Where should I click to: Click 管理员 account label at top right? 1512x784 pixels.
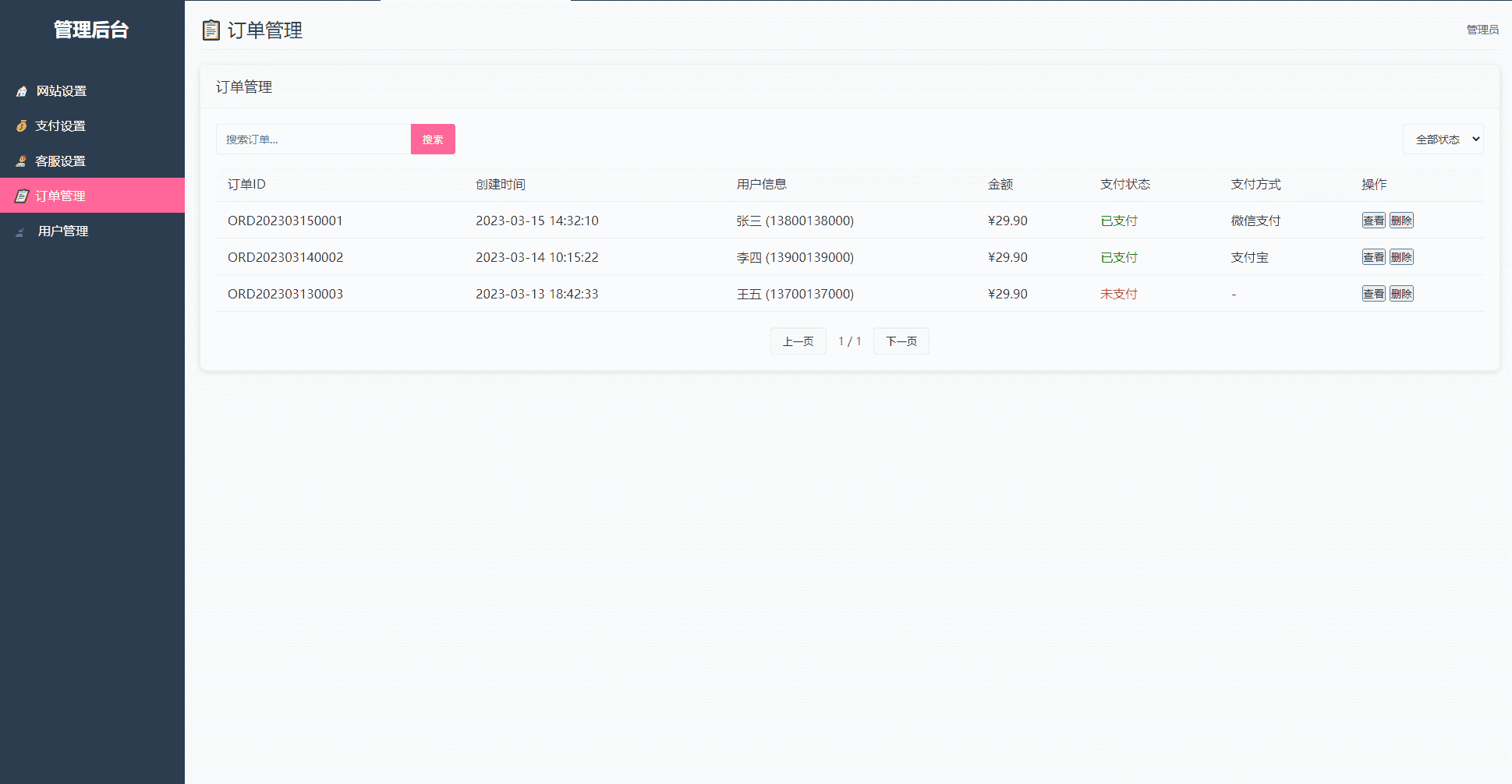coord(1482,30)
